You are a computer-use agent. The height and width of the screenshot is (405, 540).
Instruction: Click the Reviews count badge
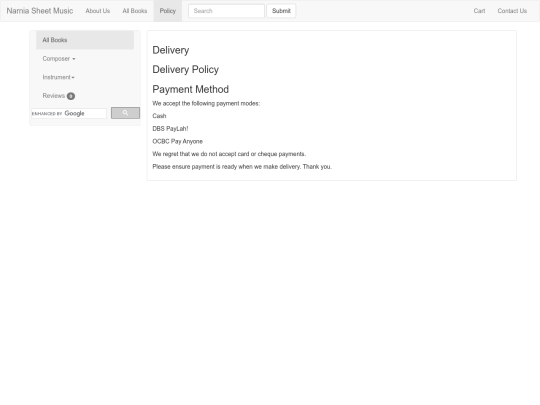click(71, 96)
